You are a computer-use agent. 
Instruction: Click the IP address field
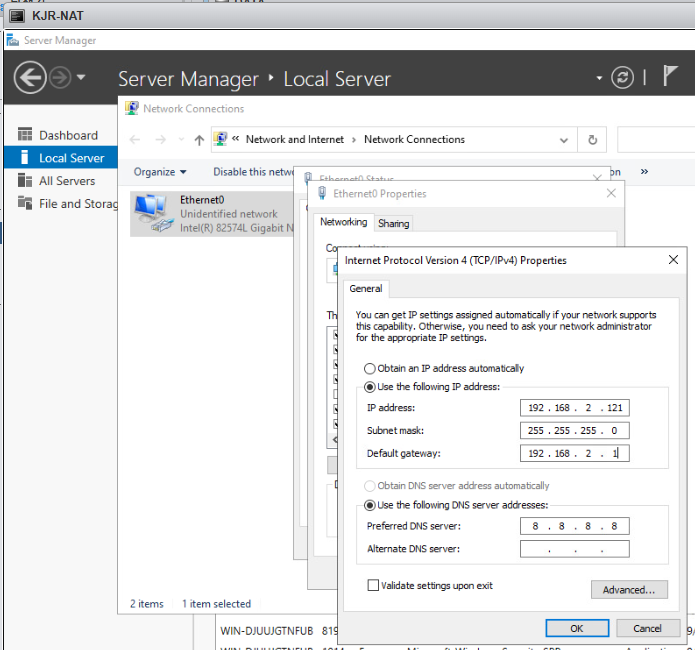574,408
